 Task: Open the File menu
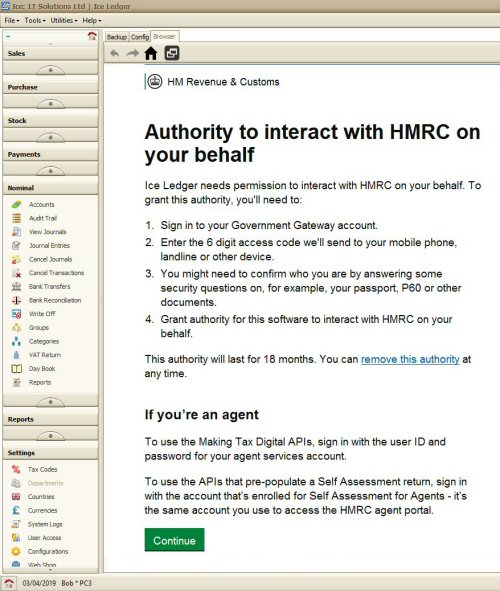tap(11, 20)
